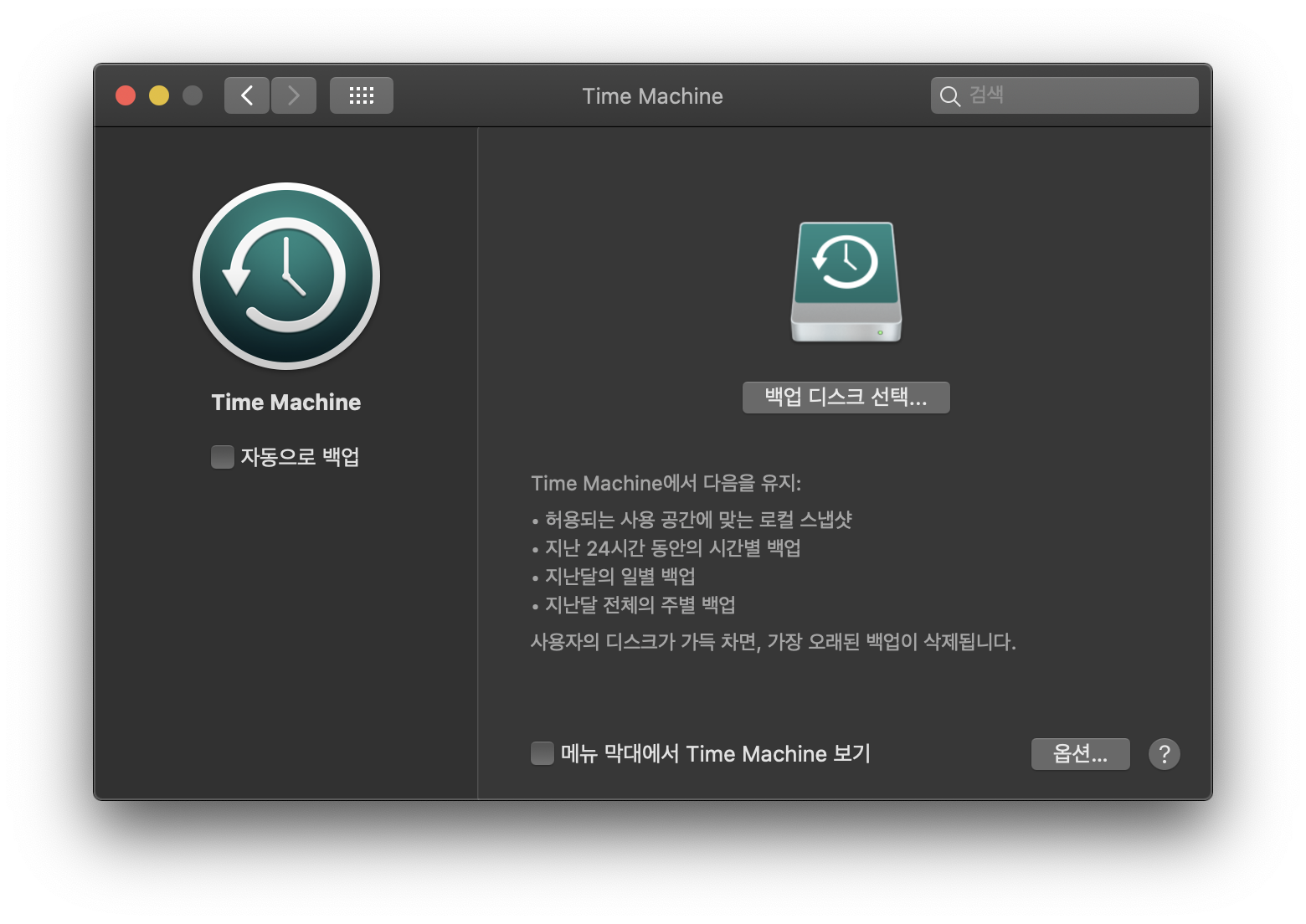Enable the 자동으로 백업 checkbox
Viewport: 1306px width, 924px height.
[x=223, y=457]
